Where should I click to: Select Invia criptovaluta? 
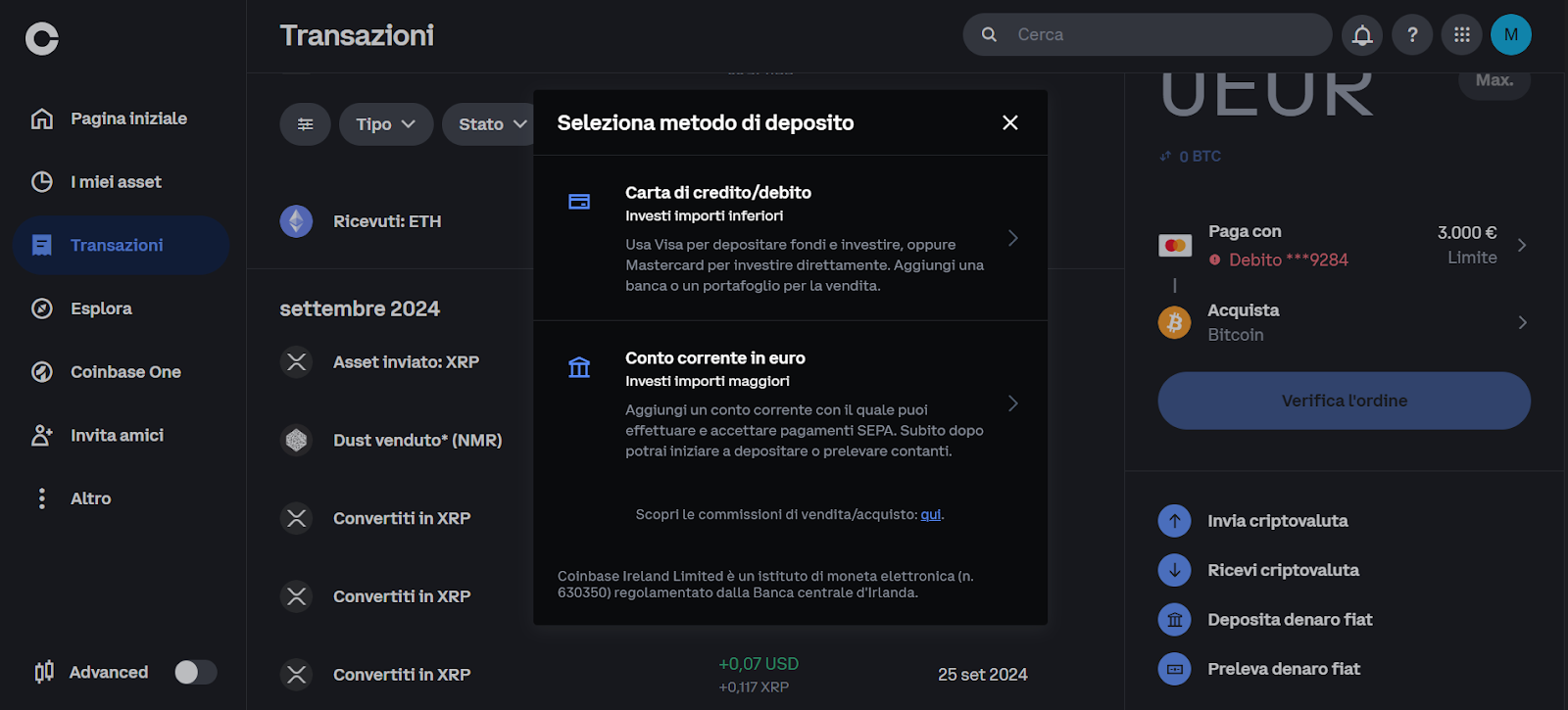1277,521
